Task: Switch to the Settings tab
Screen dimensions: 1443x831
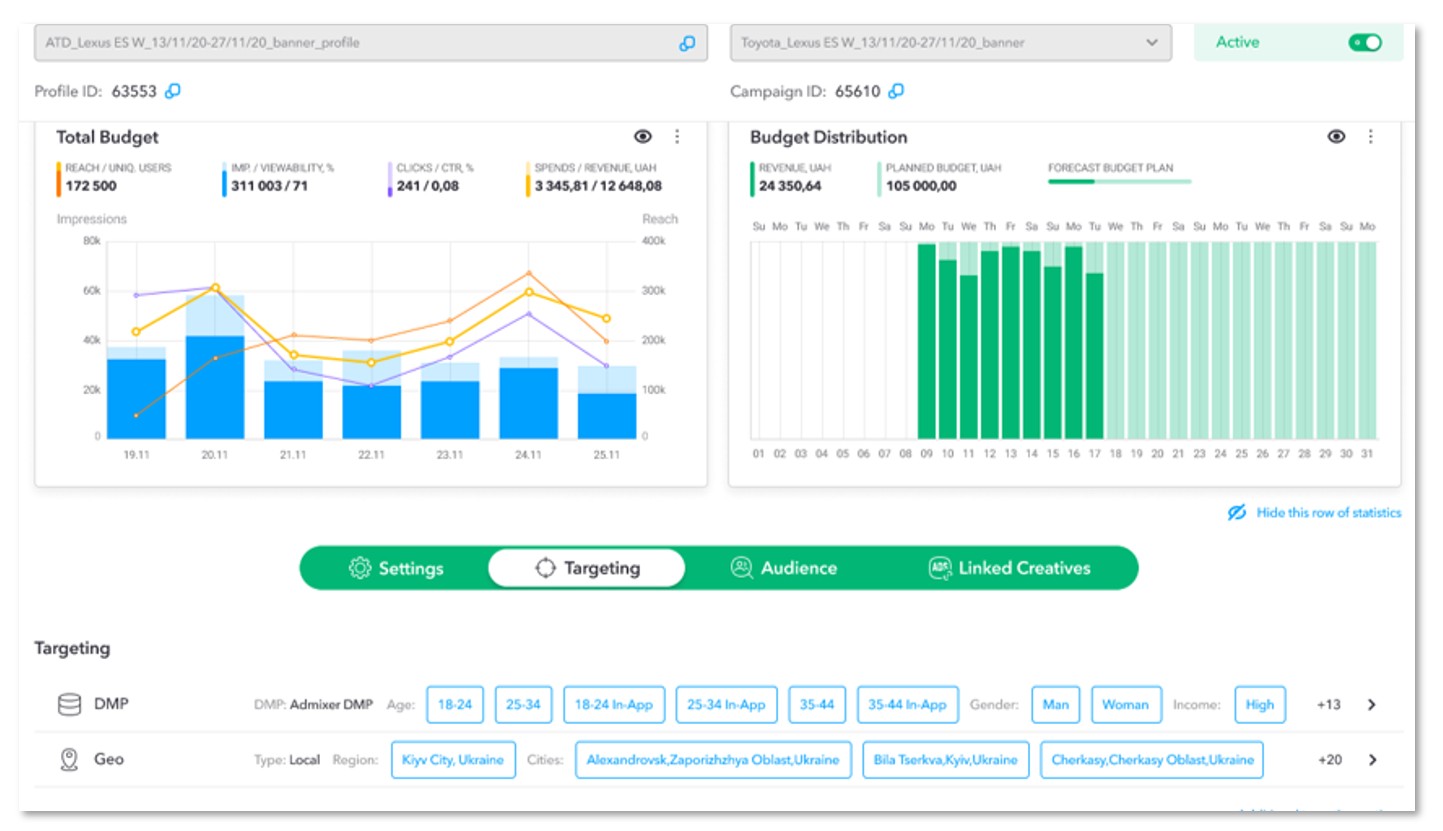Action: (x=396, y=568)
